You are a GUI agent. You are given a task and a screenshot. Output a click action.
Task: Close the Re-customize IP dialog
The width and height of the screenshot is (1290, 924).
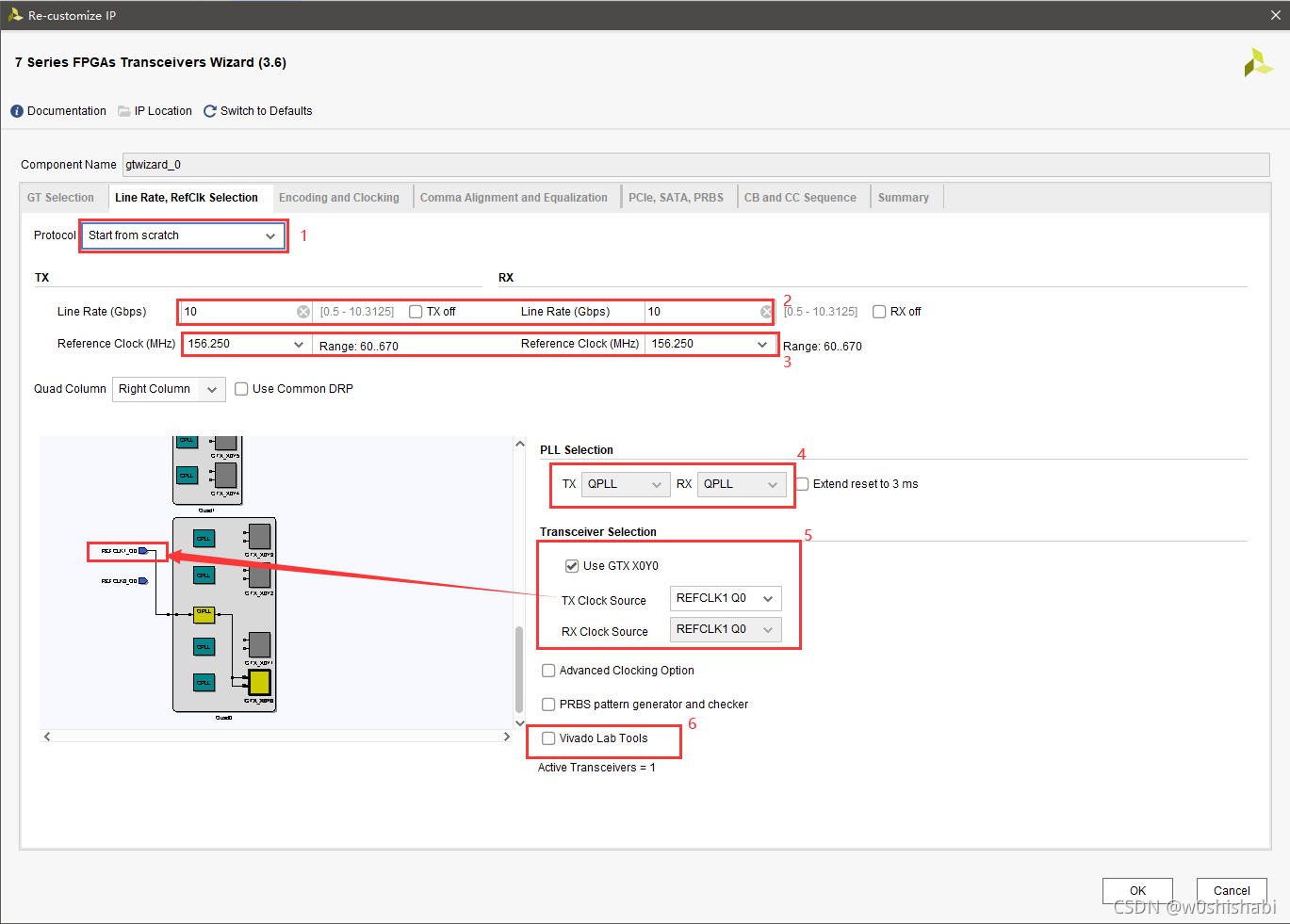pos(1276,15)
